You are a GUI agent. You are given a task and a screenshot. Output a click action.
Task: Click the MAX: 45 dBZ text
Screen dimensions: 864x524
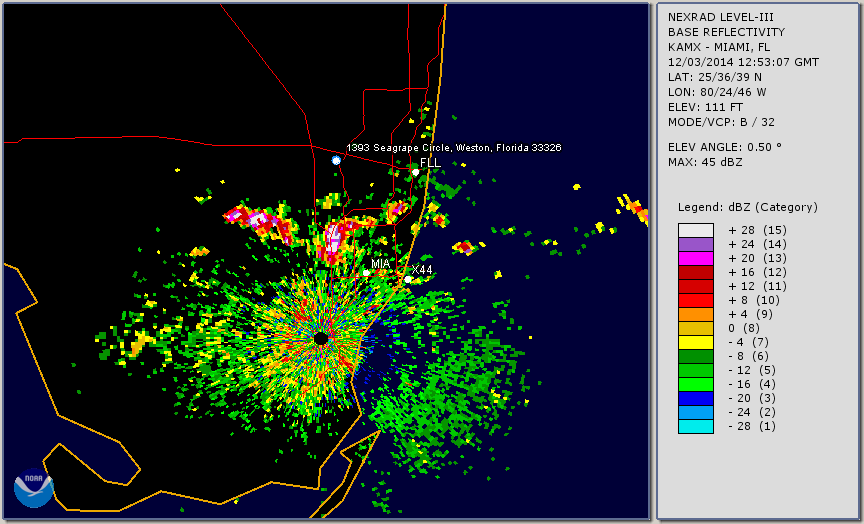pyautogui.click(x=705, y=162)
